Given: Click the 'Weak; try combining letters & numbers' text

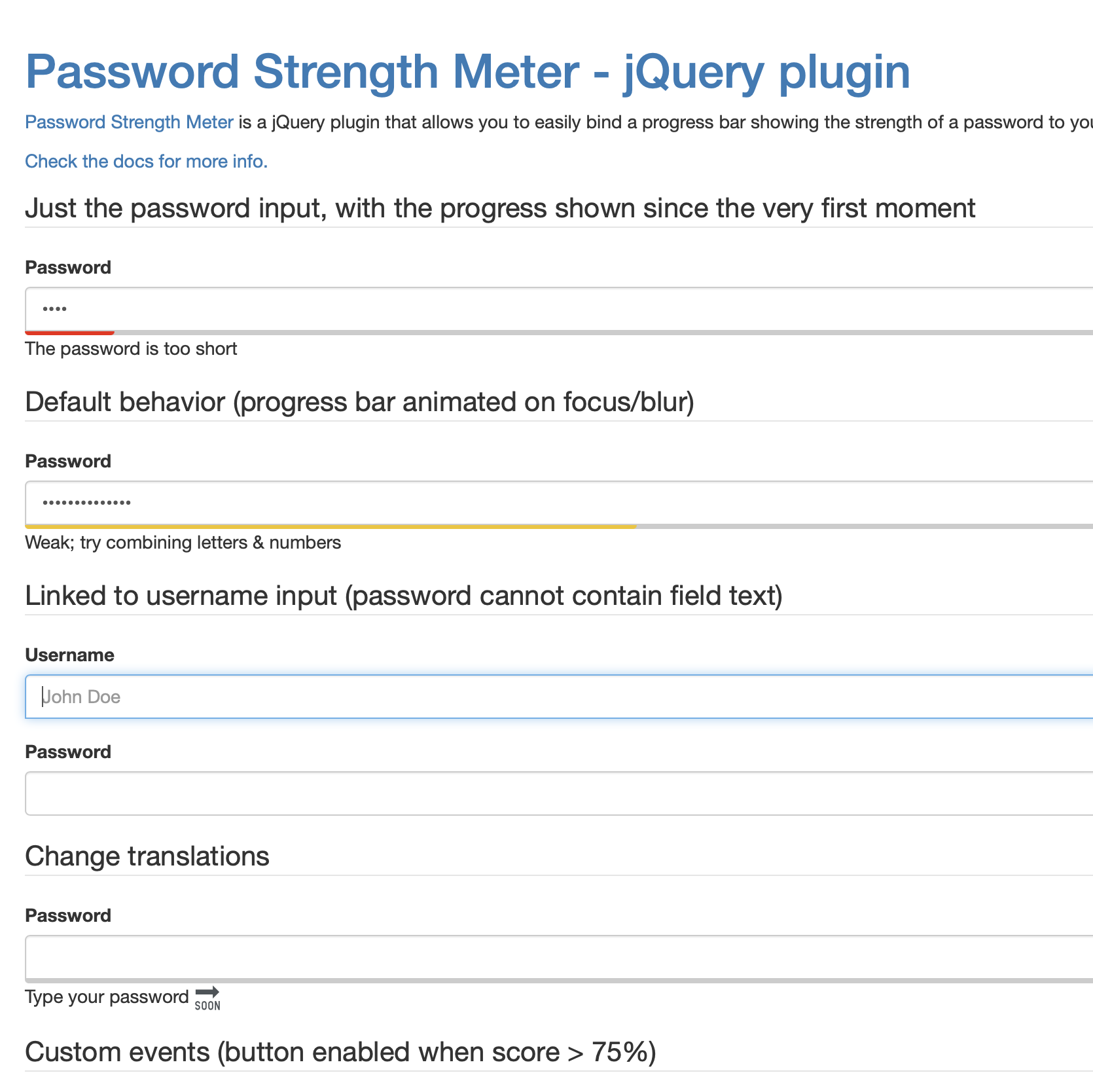Looking at the screenshot, I should 183,543.
